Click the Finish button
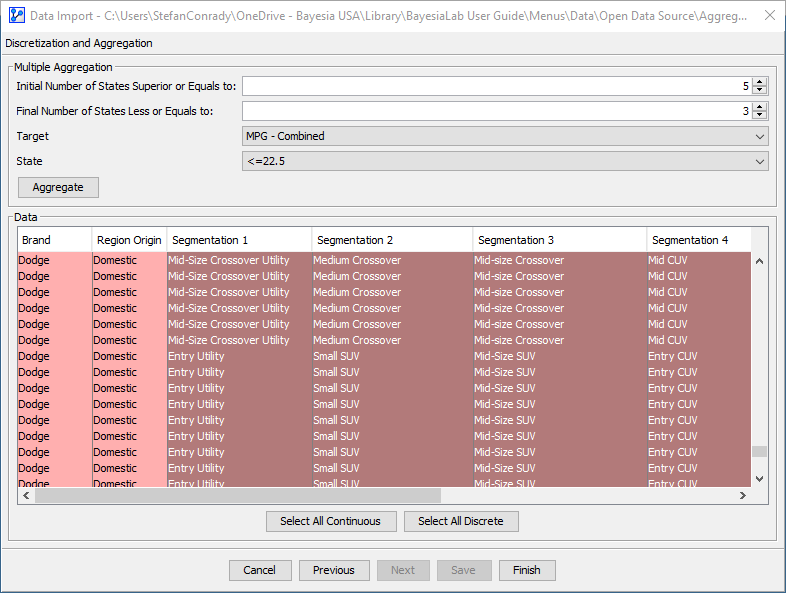Image resolution: width=786 pixels, height=593 pixels. click(527, 570)
